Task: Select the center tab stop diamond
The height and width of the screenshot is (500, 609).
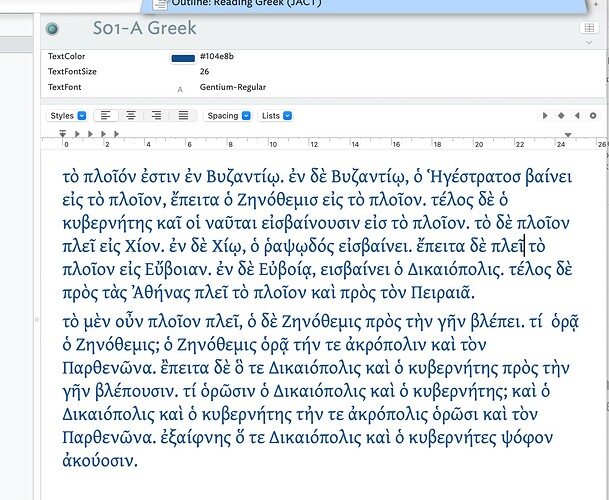Action: click(561, 116)
